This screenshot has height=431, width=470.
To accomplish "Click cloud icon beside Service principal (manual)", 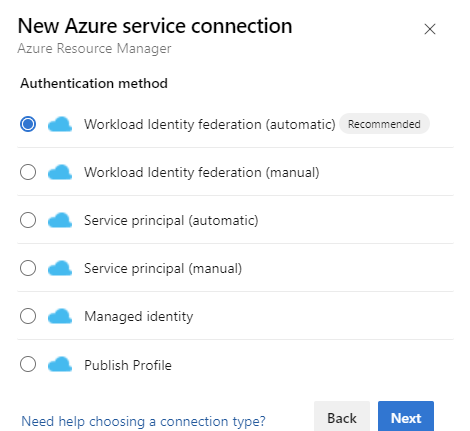I will (x=60, y=268).
